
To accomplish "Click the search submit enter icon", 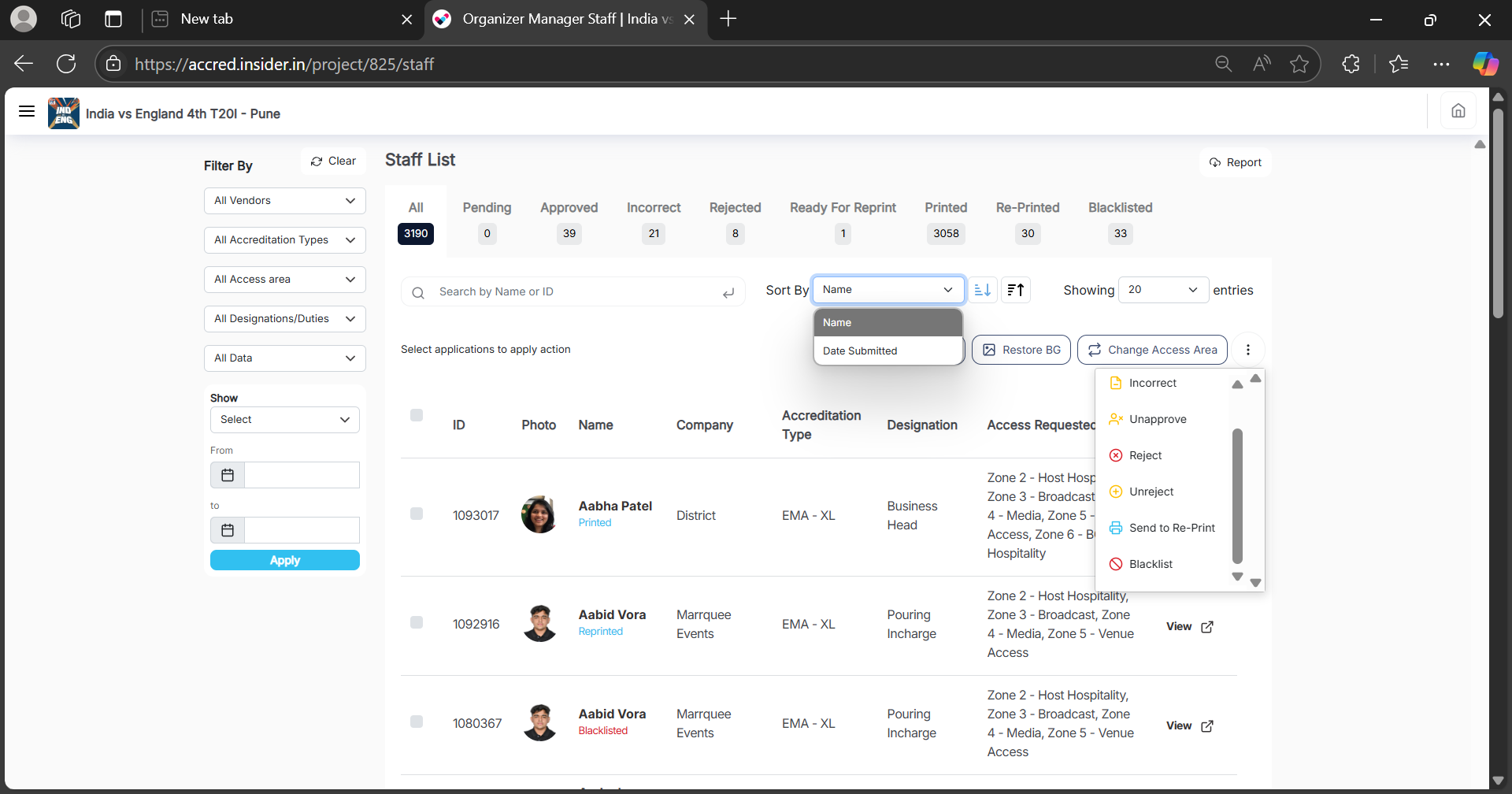I will [728, 292].
